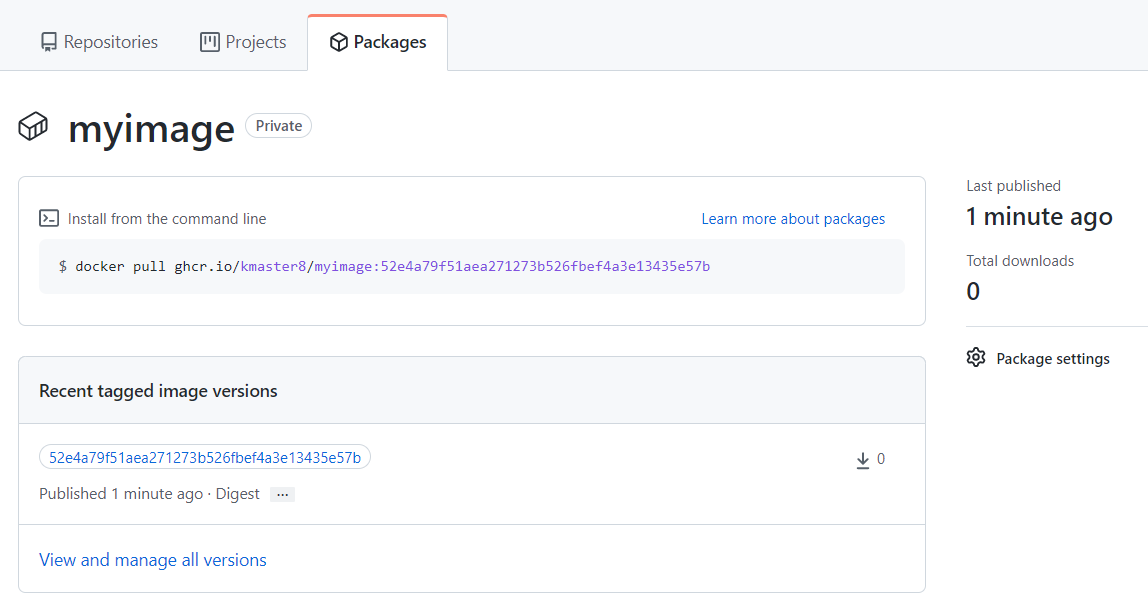Click 'Install from the command line' text
The height and width of the screenshot is (603, 1148).
tap(167, 219)
